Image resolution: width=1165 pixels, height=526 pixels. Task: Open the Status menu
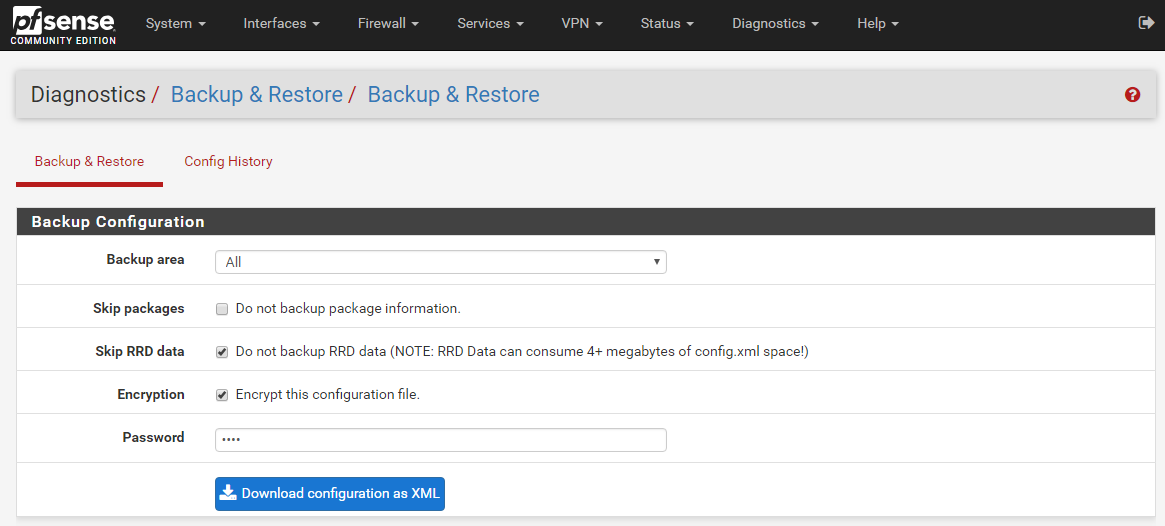[667, 23]
